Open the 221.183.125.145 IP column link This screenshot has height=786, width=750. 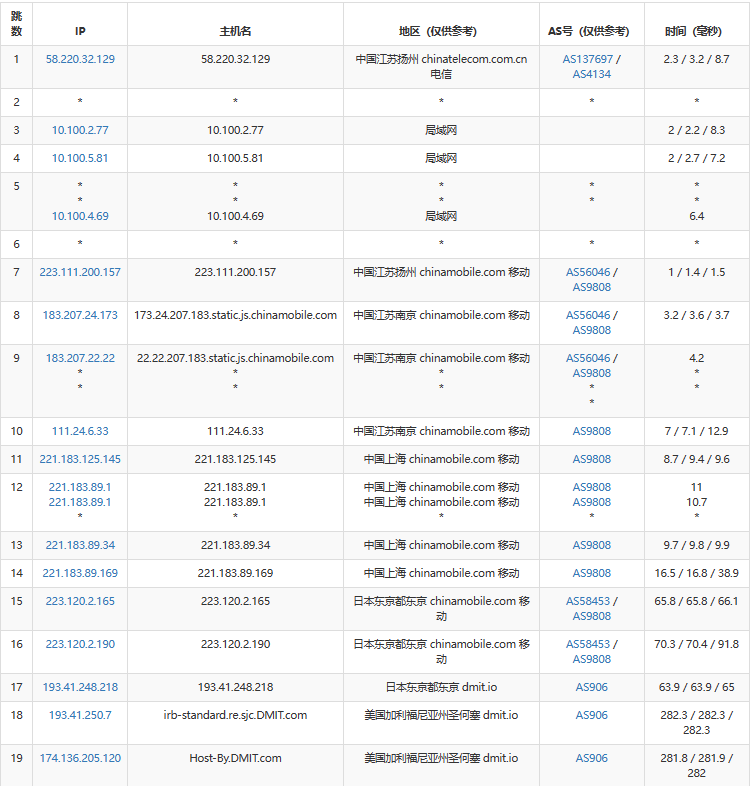click(80, 459)
